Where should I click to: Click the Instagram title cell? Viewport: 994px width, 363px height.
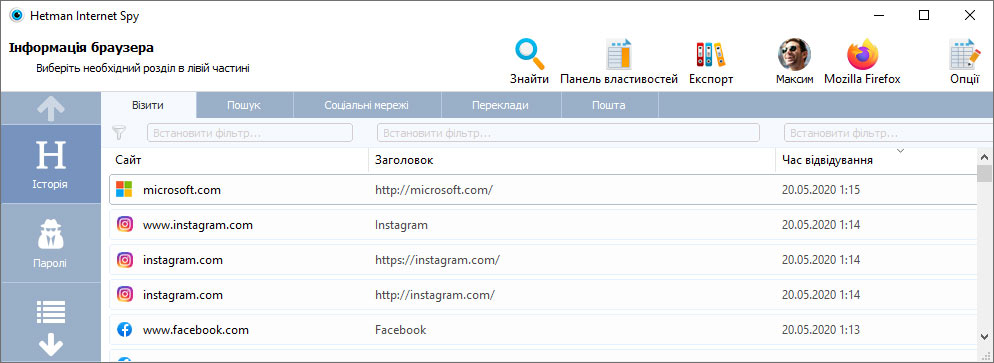coord(401,225)
